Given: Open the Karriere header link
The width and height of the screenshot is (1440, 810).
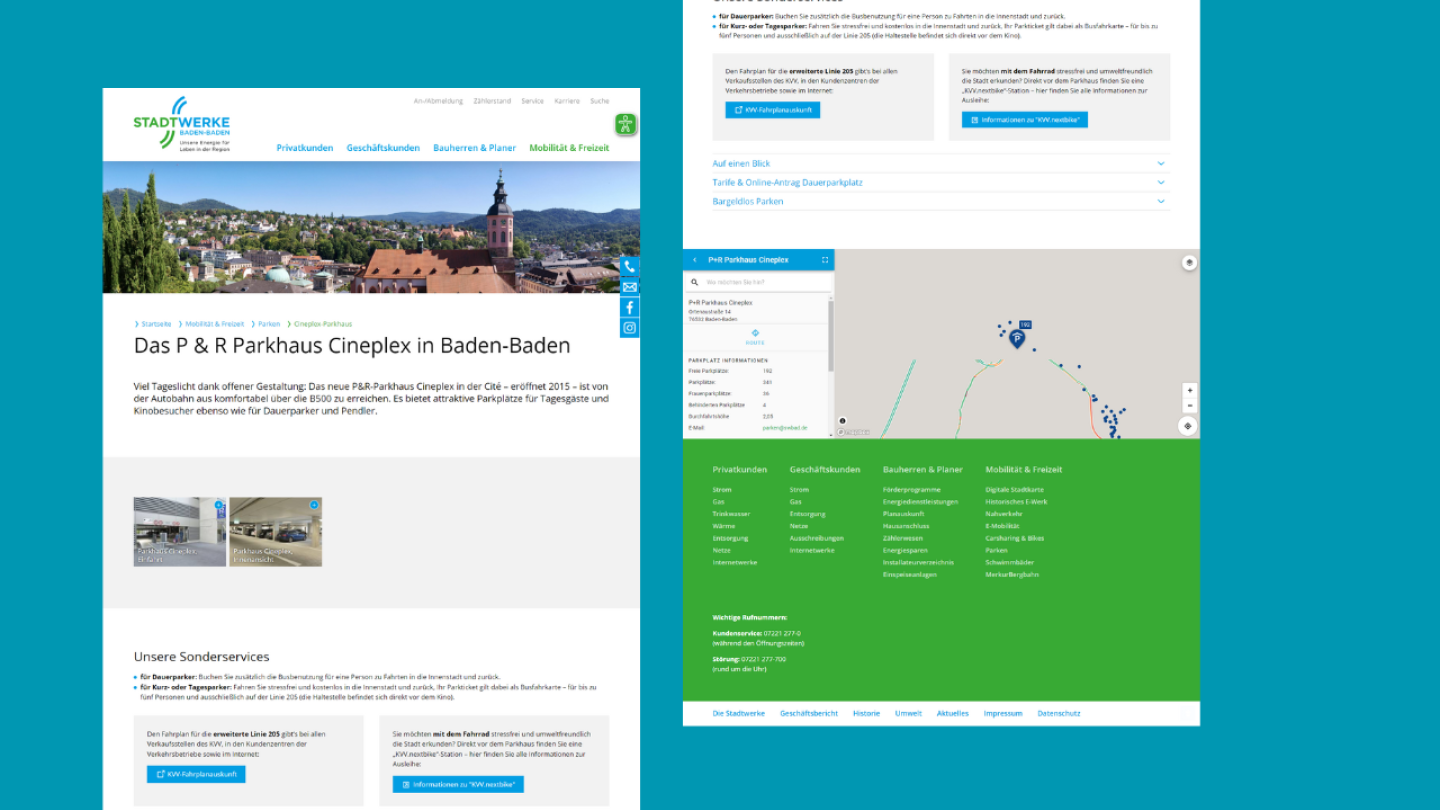Looking at the screenshot, I should [x=567, y=101].
